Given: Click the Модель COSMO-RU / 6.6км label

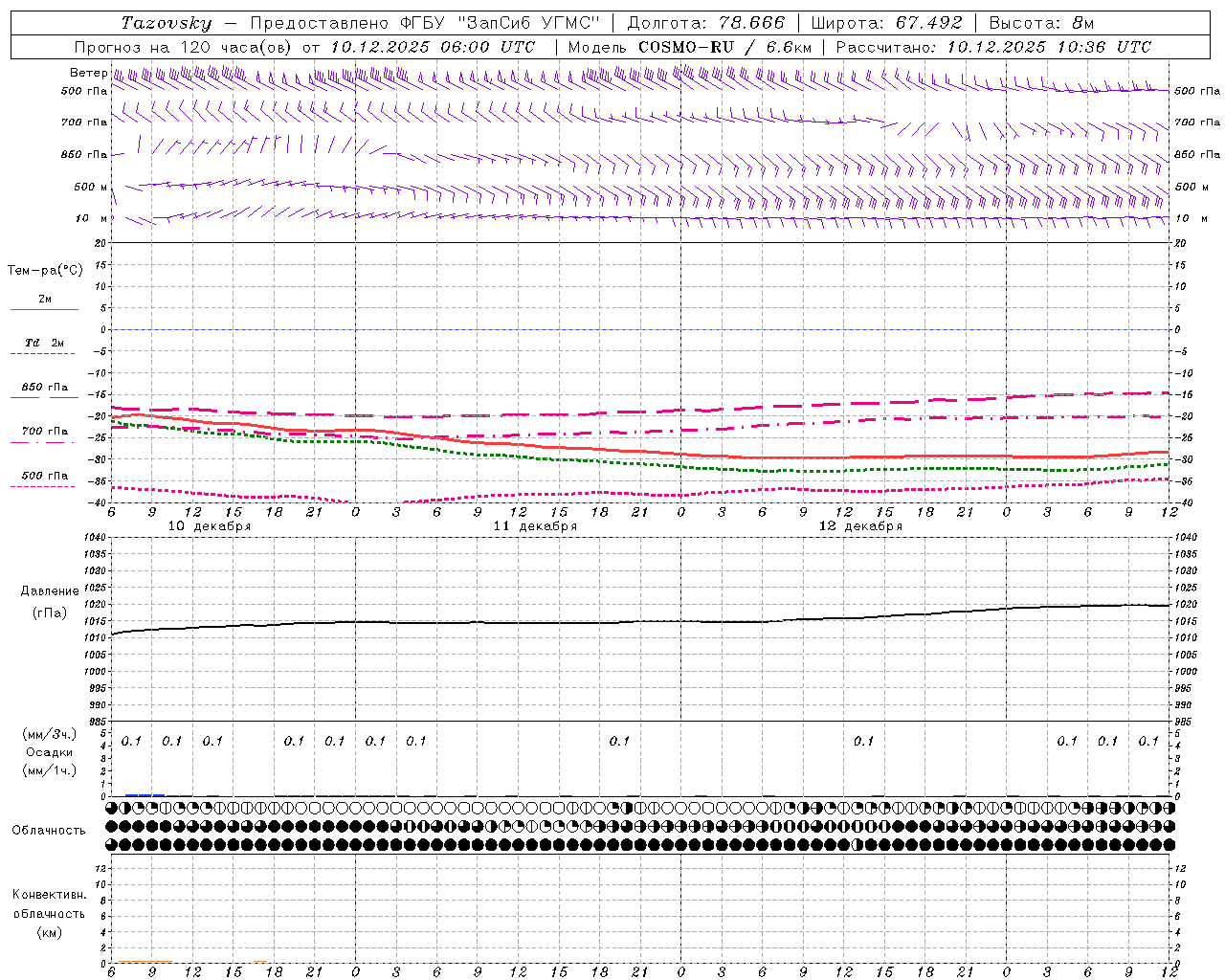Looking at the screenshot, I should [x=690, y=47].
